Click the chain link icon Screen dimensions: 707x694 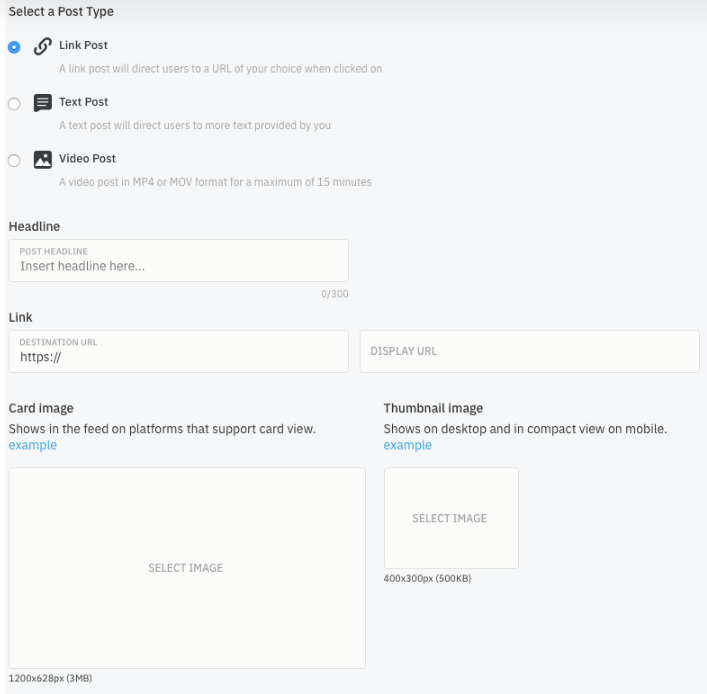pyautogui.click(x=42, y=46)
